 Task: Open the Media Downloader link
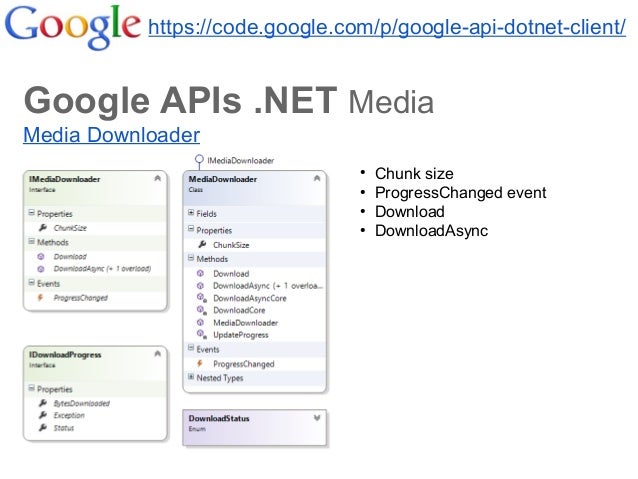(111, 135)
